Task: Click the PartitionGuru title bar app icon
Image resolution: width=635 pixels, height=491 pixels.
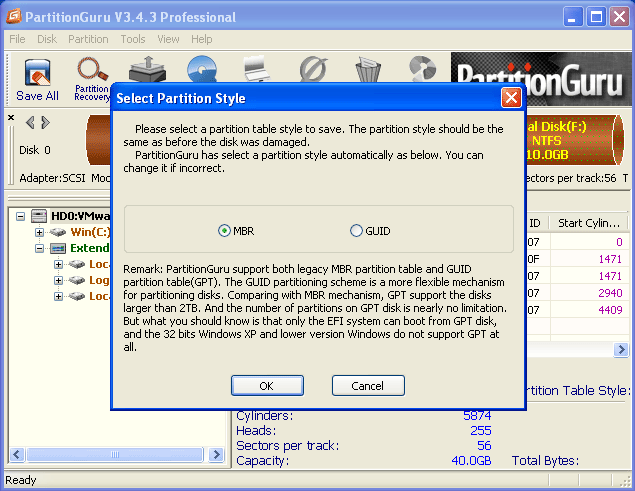Action: (14, 16)
